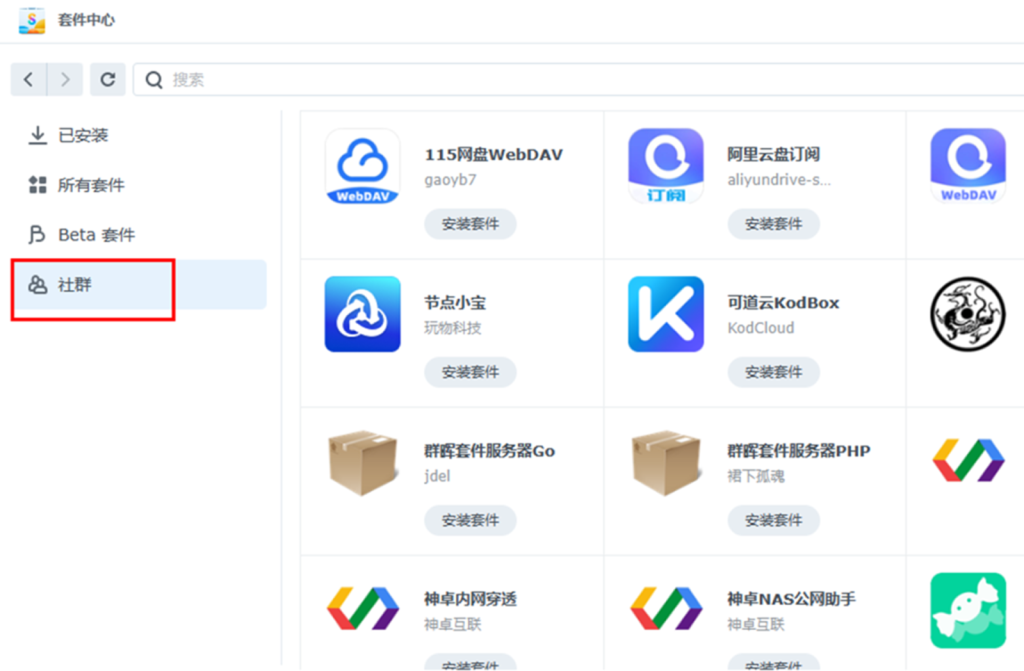Refresh the package list

point(108,80)
